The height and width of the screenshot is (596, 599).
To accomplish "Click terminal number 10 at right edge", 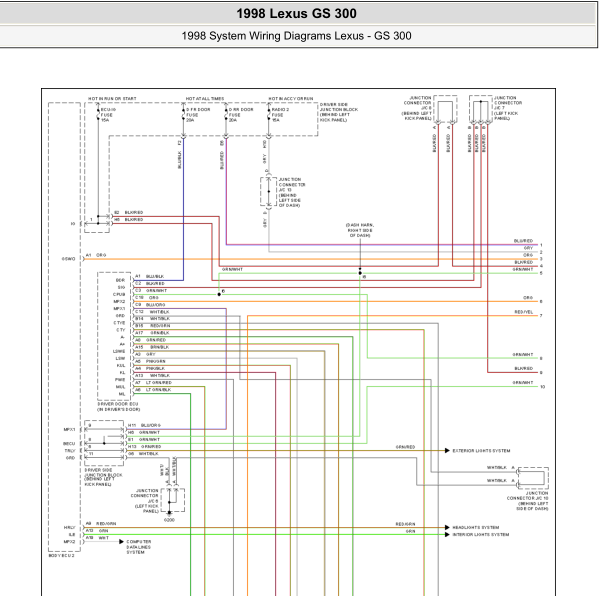I will (x=542, y=387).
